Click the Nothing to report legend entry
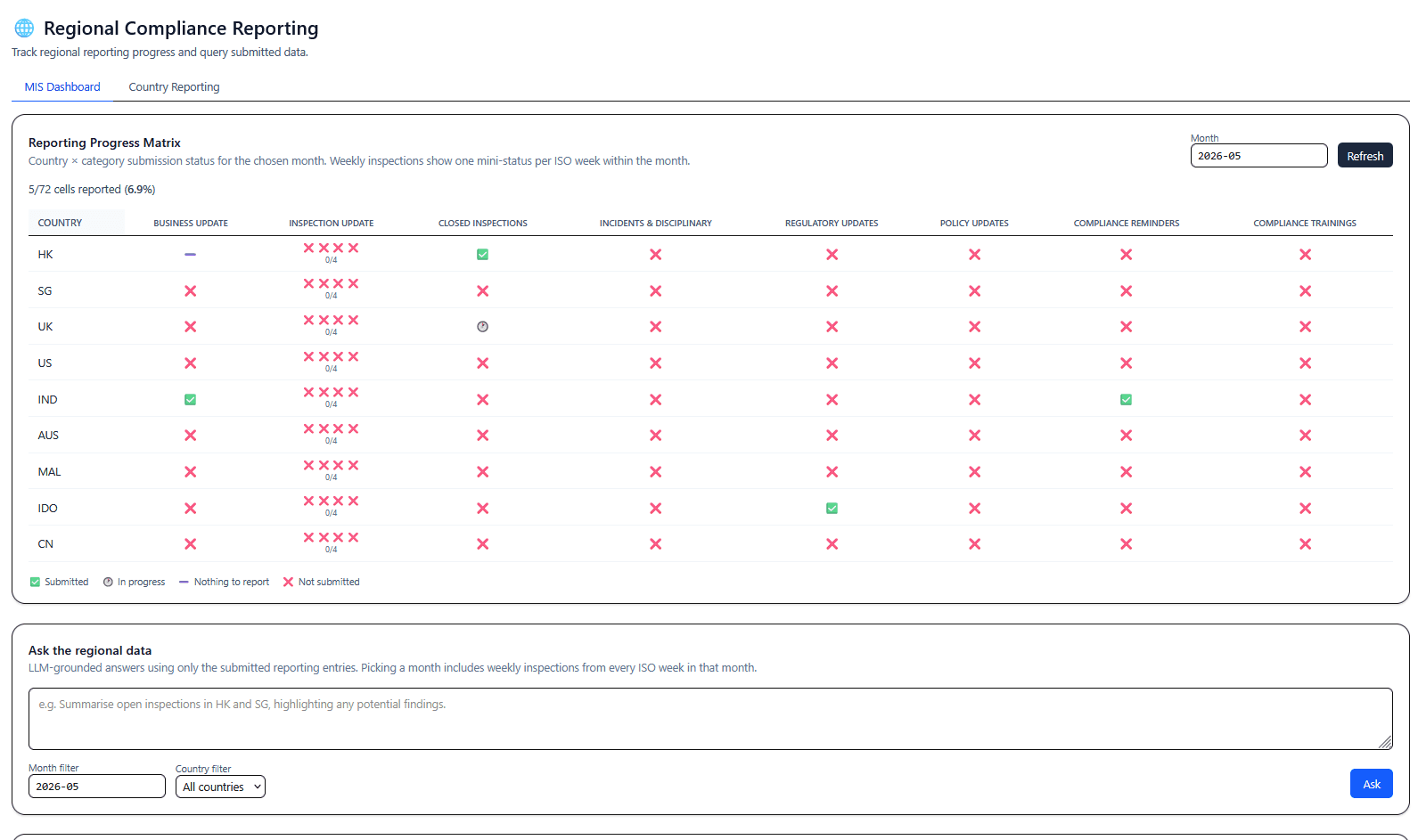 pyautogui.click(x=224, y=583)
